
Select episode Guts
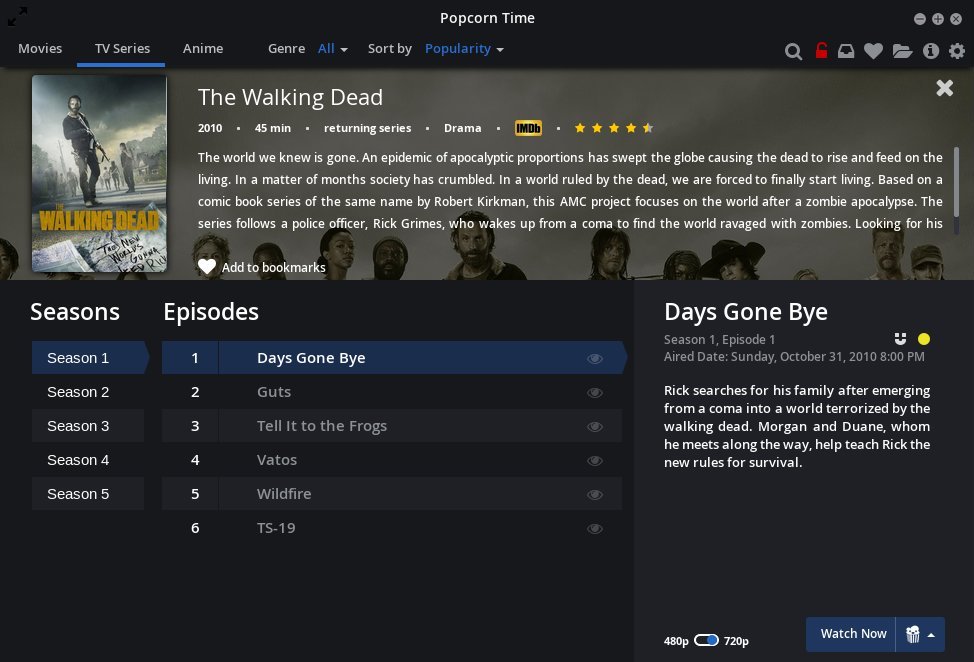tap(392, 392)
